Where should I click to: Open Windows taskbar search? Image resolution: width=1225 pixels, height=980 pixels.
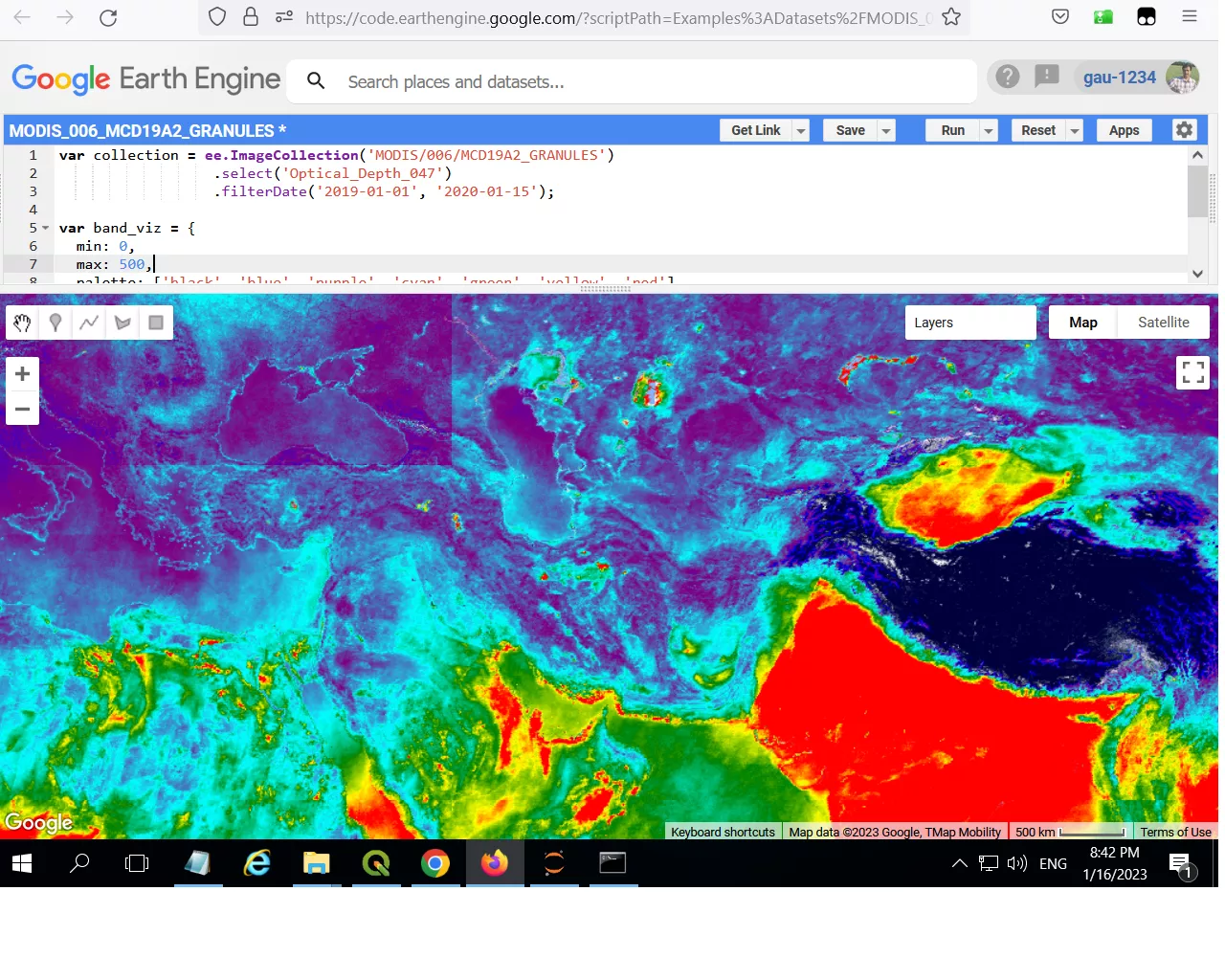80,863
